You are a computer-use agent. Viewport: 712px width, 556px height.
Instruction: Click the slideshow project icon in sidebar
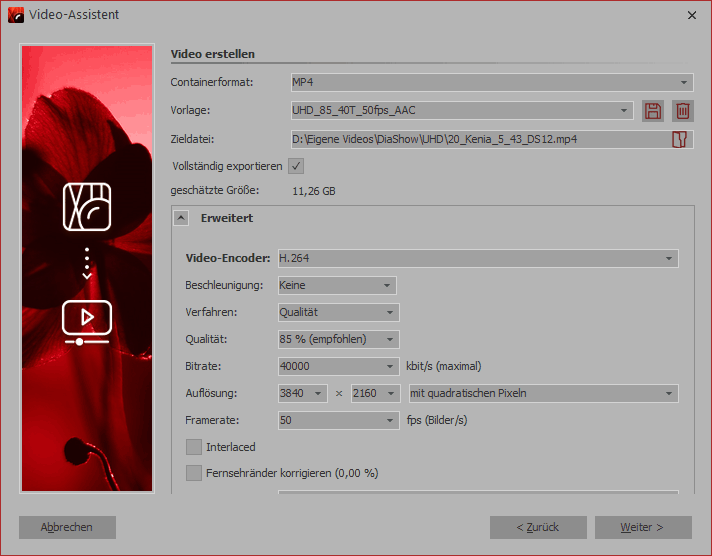[x=87, y=206]
